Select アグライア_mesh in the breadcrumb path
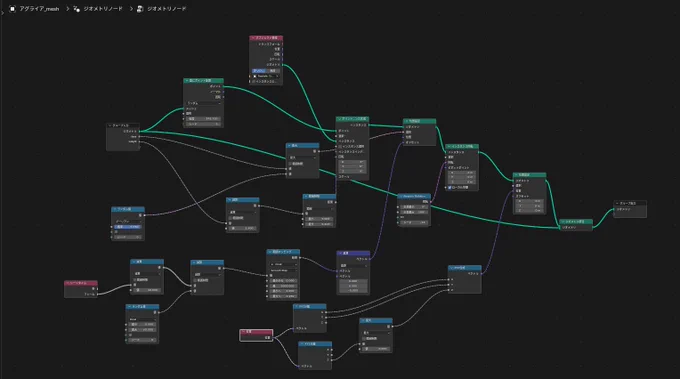 (x=39, y=9)
